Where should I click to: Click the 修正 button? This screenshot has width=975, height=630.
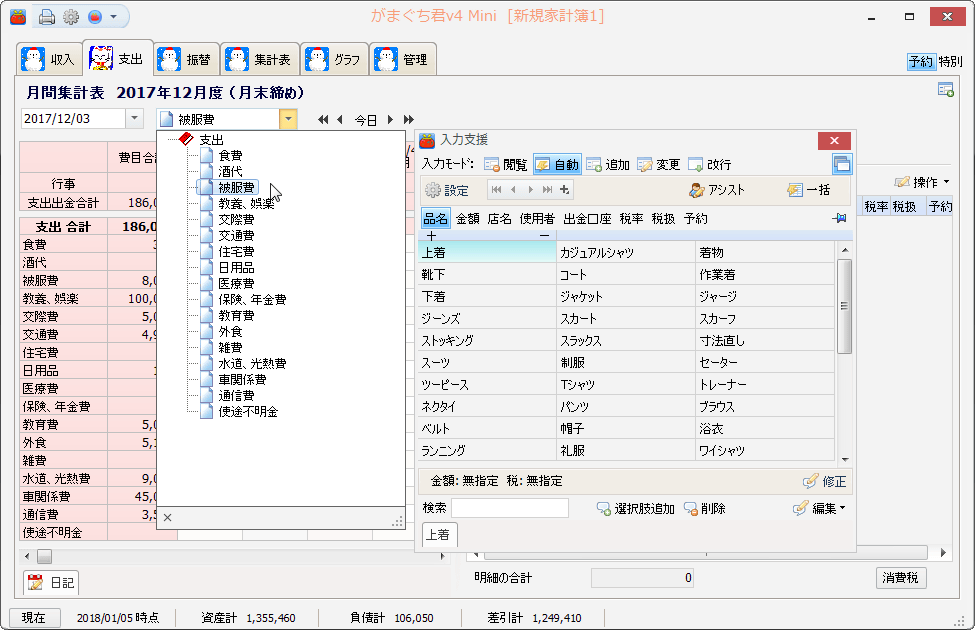click(x=825, y=481)
